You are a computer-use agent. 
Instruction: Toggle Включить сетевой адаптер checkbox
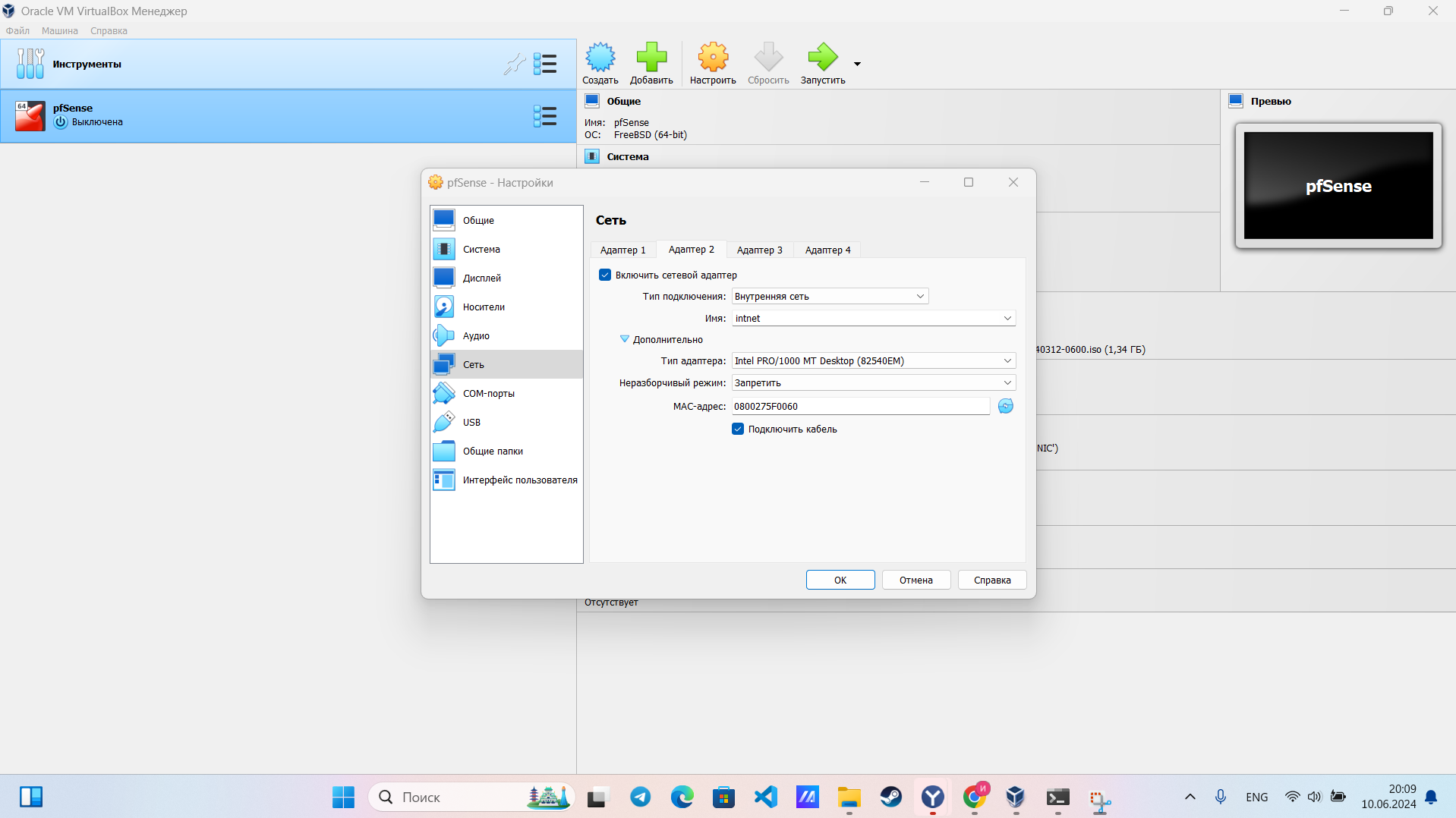coord(605,275)
